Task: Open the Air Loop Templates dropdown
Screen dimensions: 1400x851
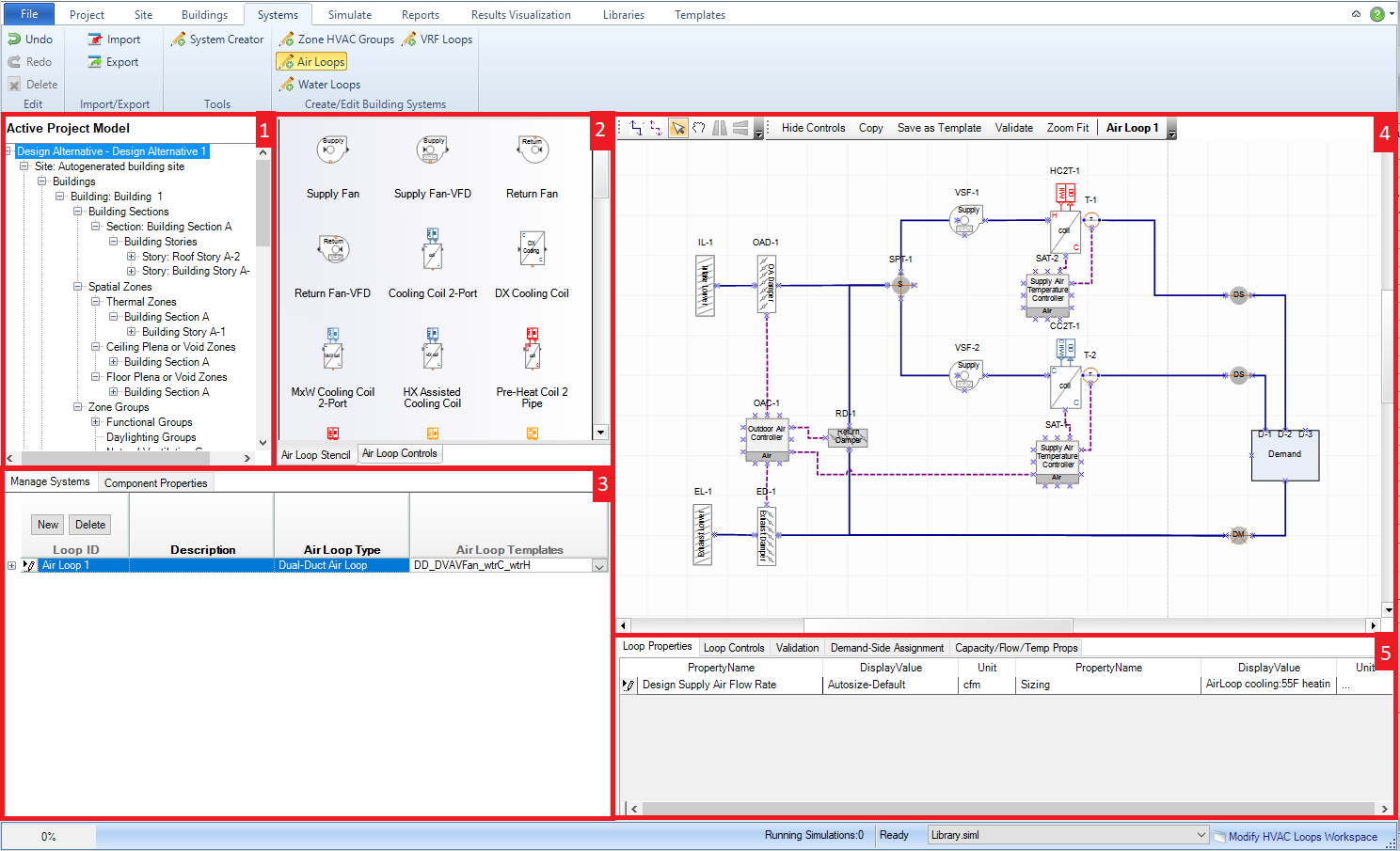Action: [x=598, y=566]
